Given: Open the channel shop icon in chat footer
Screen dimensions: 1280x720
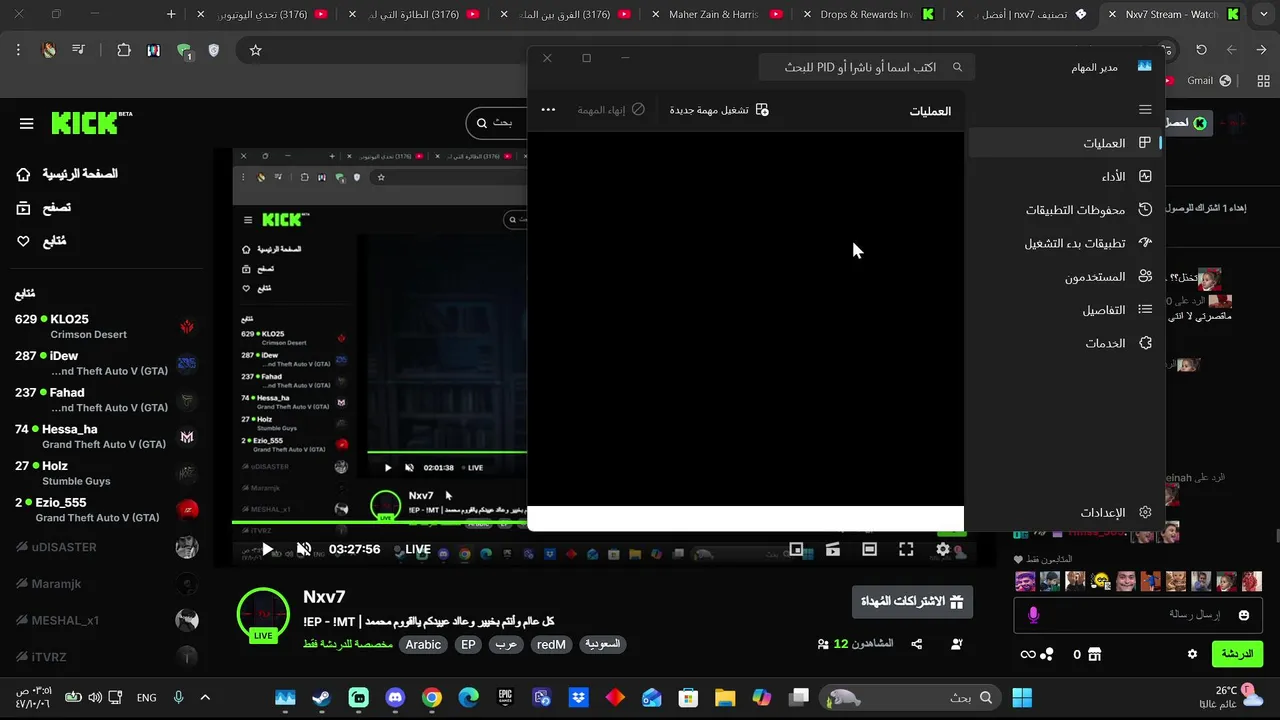Looking at the screenshot, I should tap(1094, 654).
